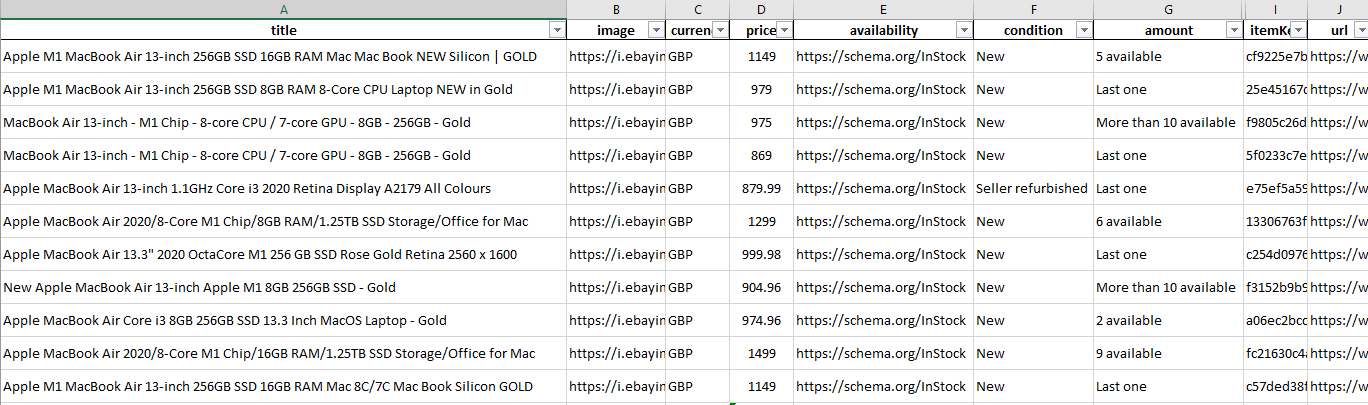Open the title column filter dropdown
The height and width of the screenshot is (405, 1368).
pyautogui.click(x=557, y=31)
